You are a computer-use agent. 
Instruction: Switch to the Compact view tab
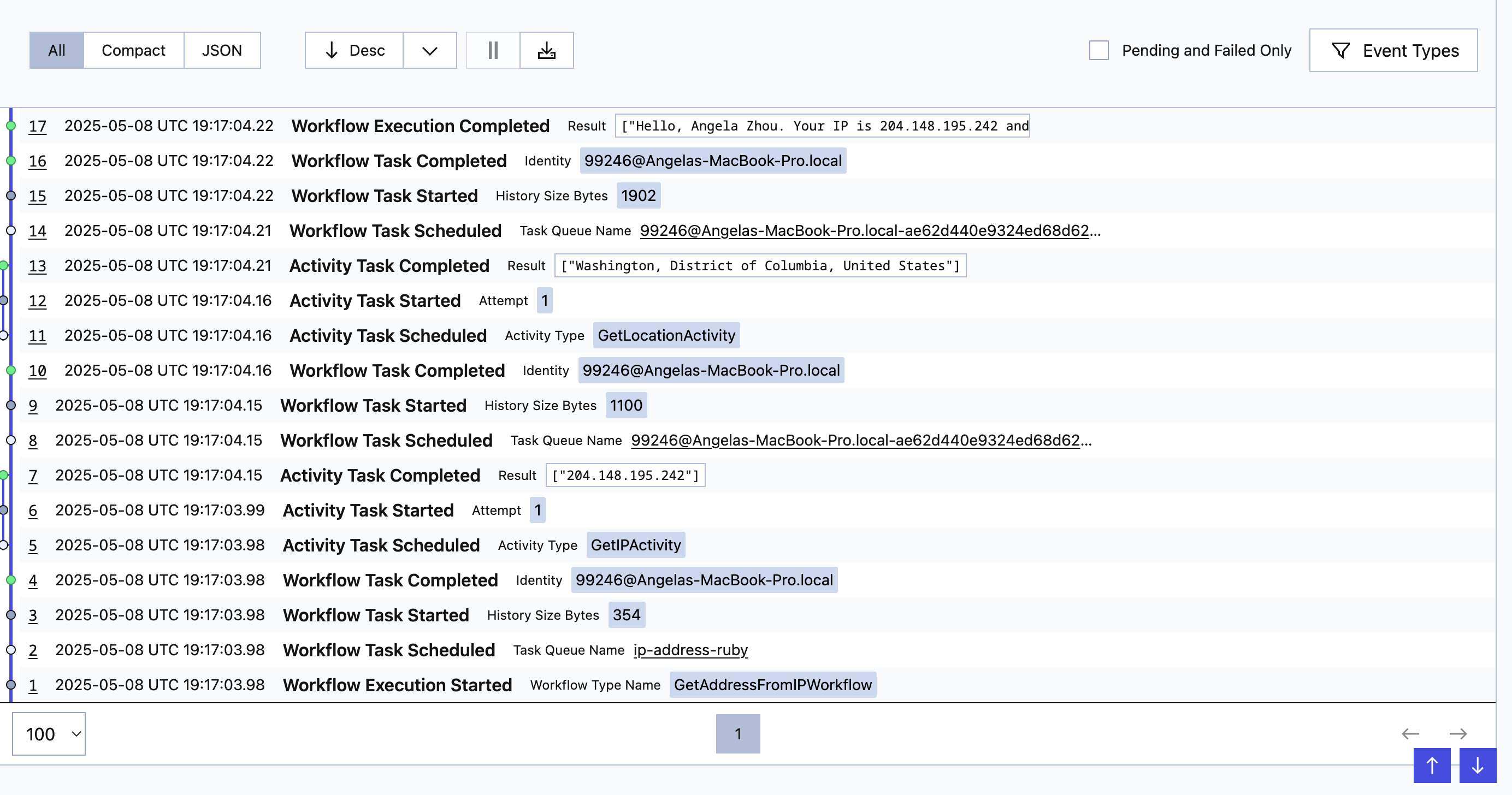pyautogui.click(x=134, y=50)
